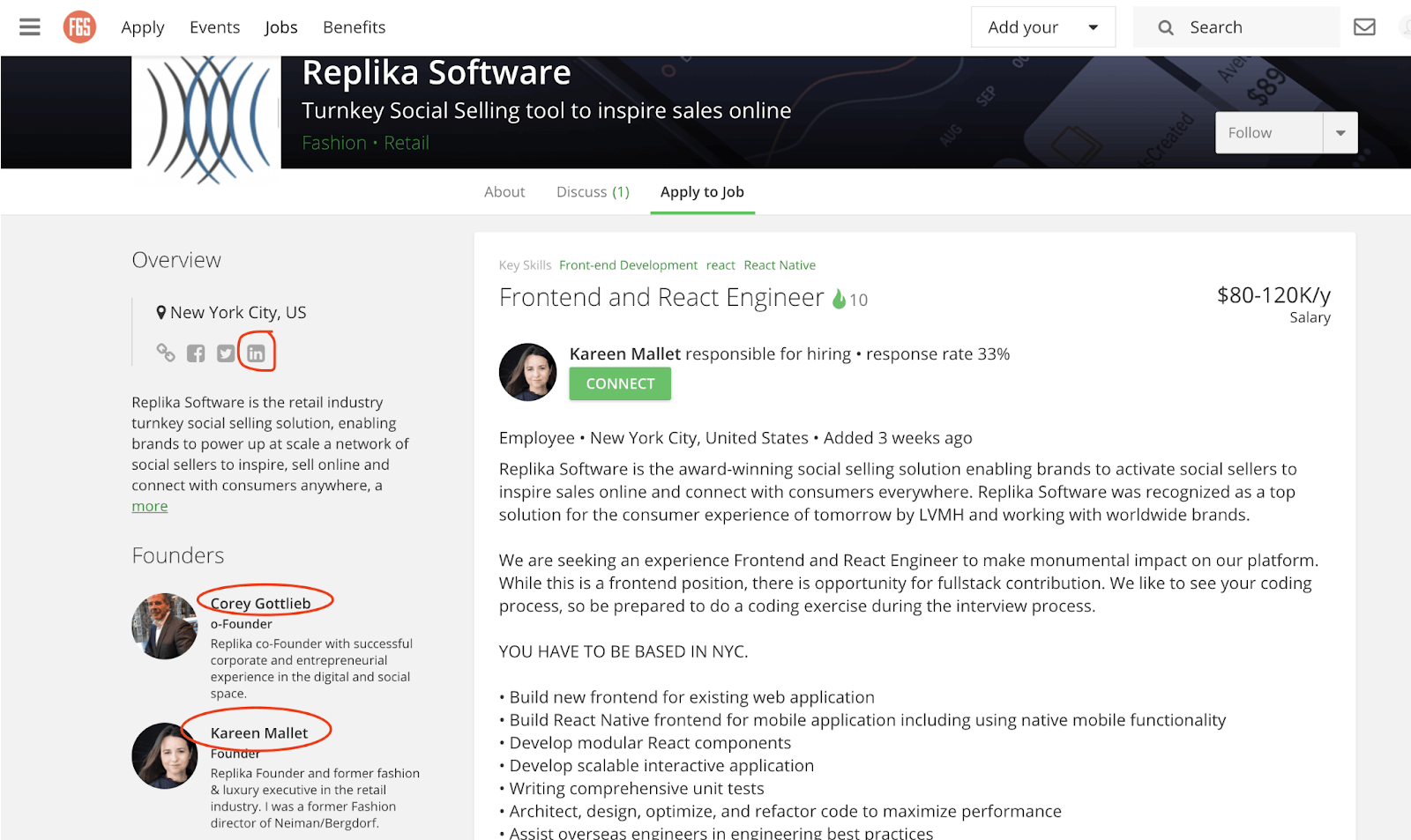The height and width of the screenshot is (840, 1411).
Task: Click into the Search field
Action: click(x=1236, y=27)
